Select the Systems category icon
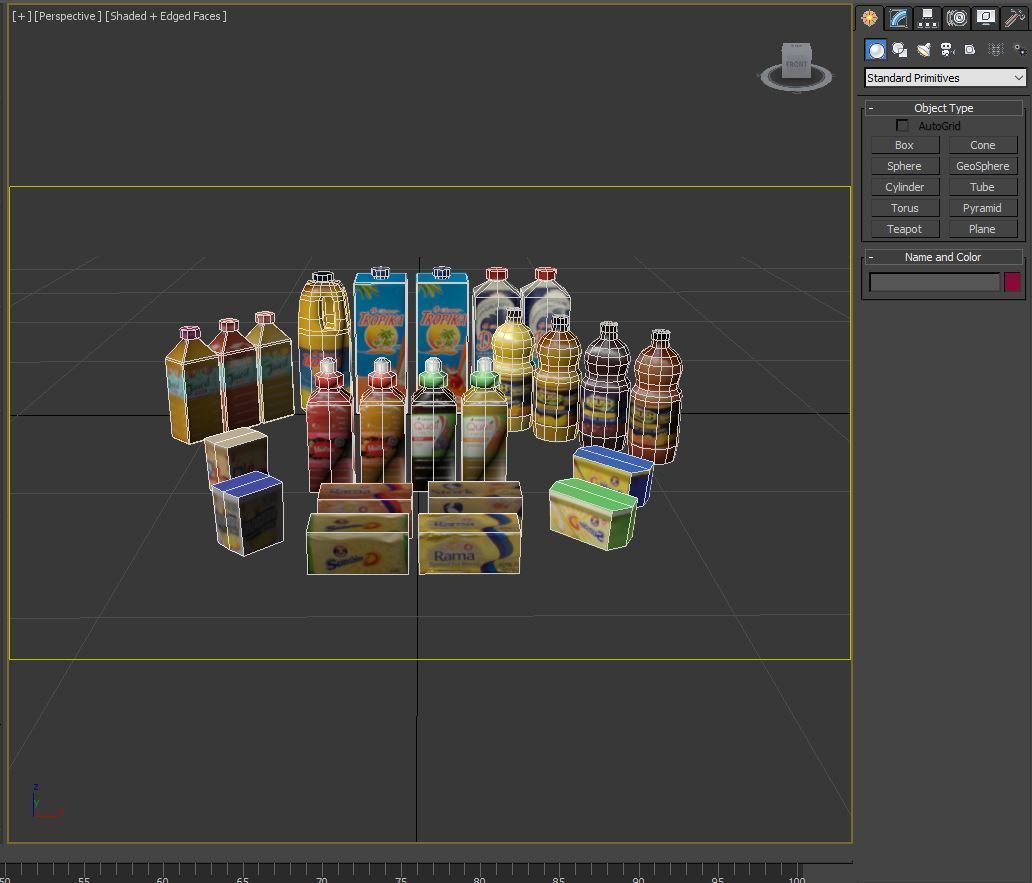The height and width of the screenshot is (883, 1032). pos(1019,50)
